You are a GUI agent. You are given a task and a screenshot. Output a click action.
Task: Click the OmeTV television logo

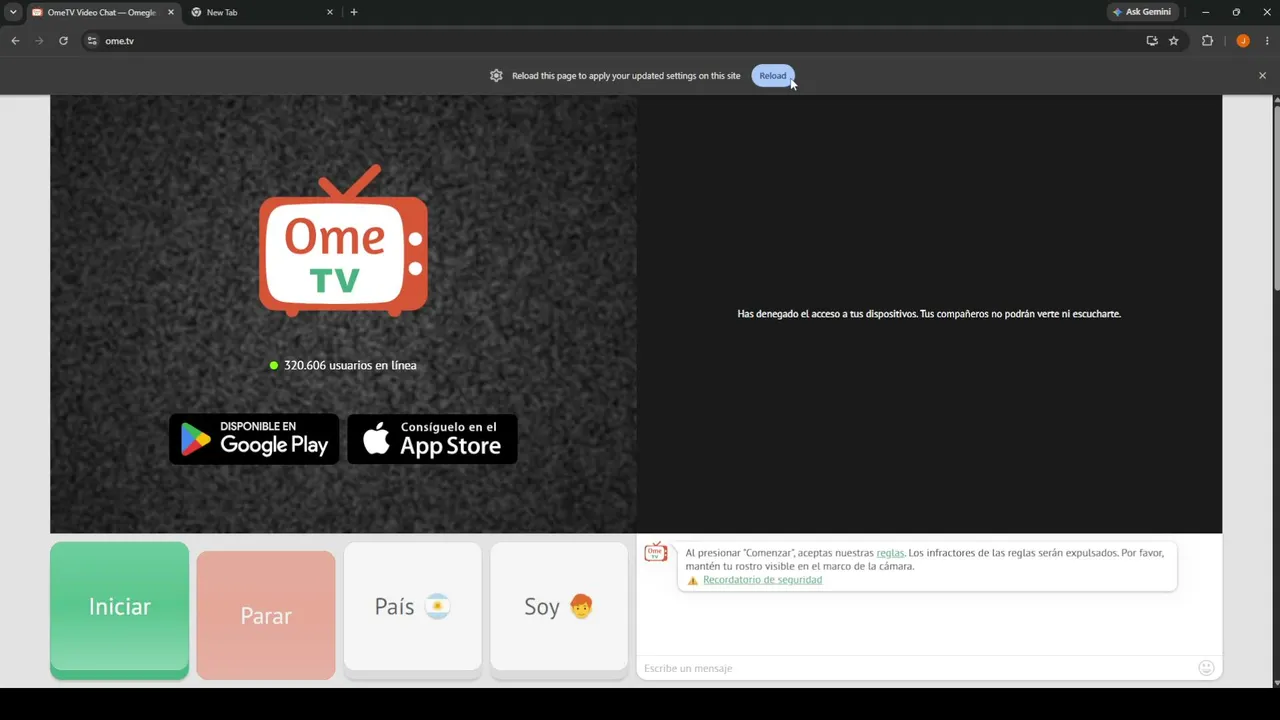click(343, 240)
